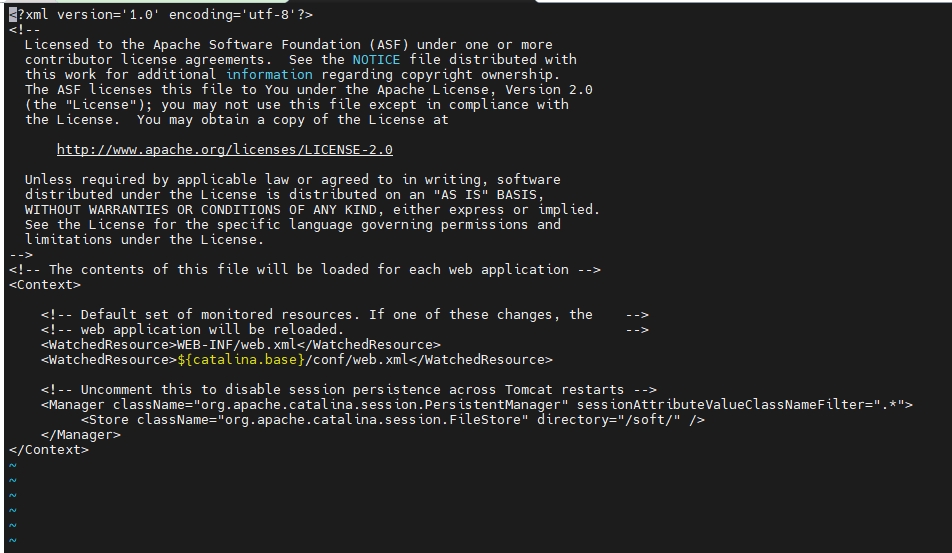
Task: Click the 'Uncomment this to disable session persistence' comment
Action: tap(348, 390)
